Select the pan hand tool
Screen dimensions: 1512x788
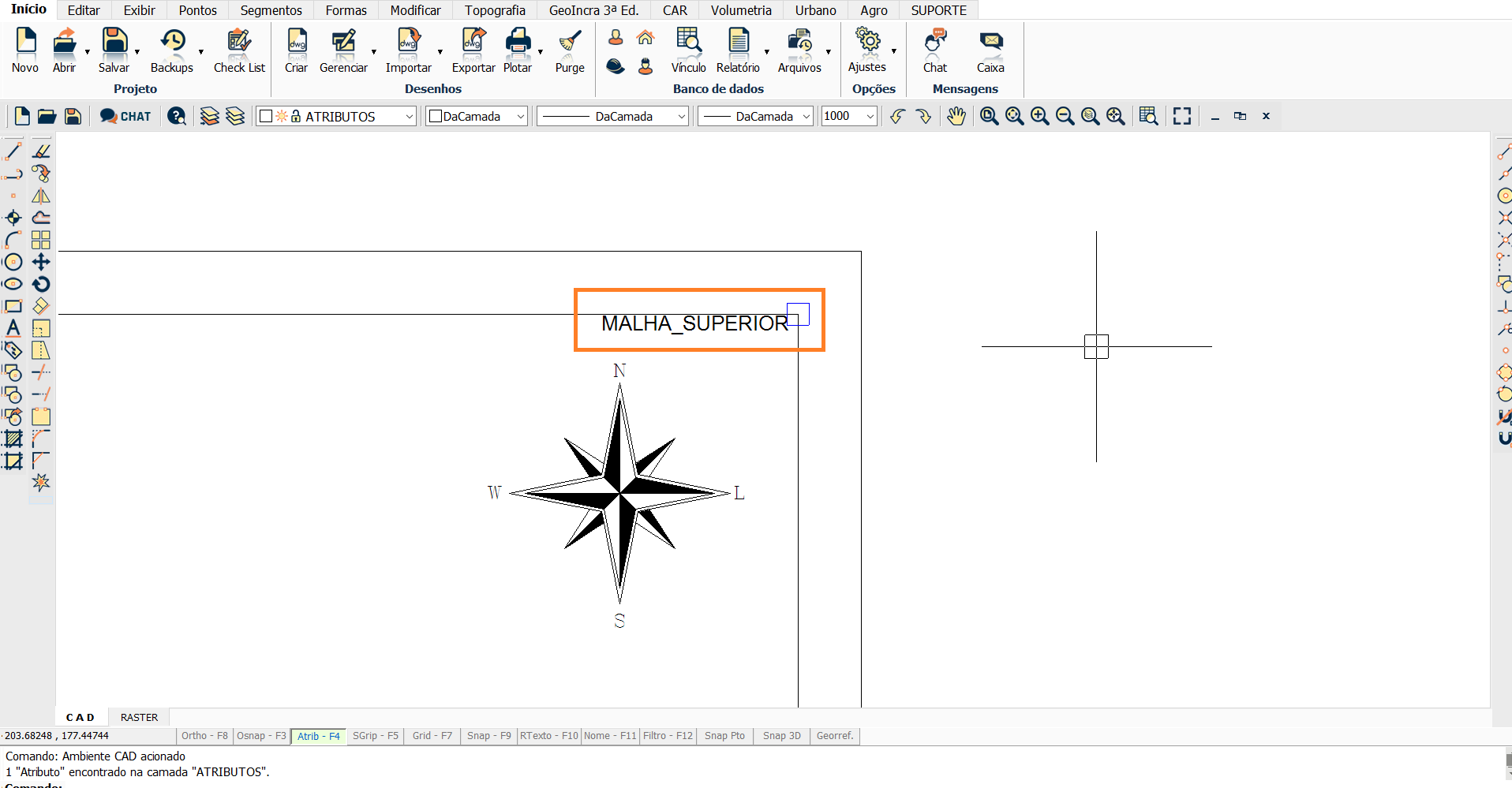coord(956,117)
